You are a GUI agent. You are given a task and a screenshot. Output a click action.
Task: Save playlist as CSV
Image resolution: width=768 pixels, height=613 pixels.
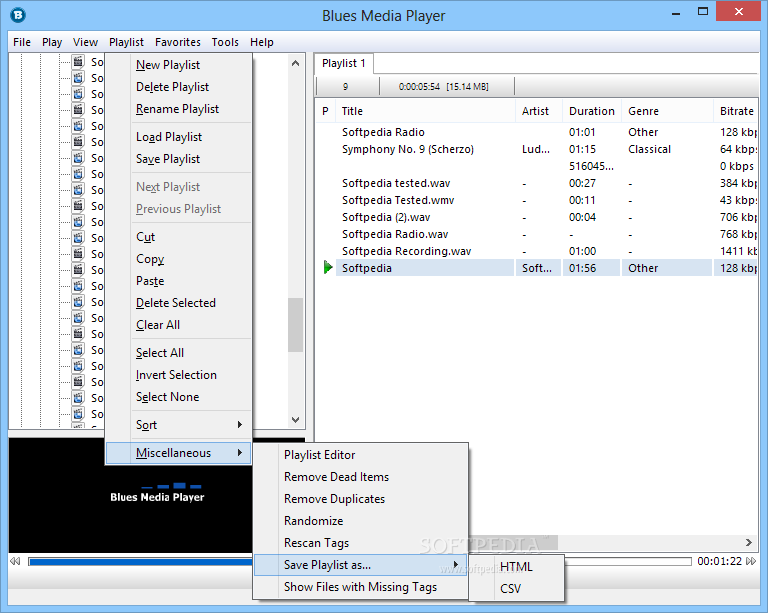click(516, 589)
